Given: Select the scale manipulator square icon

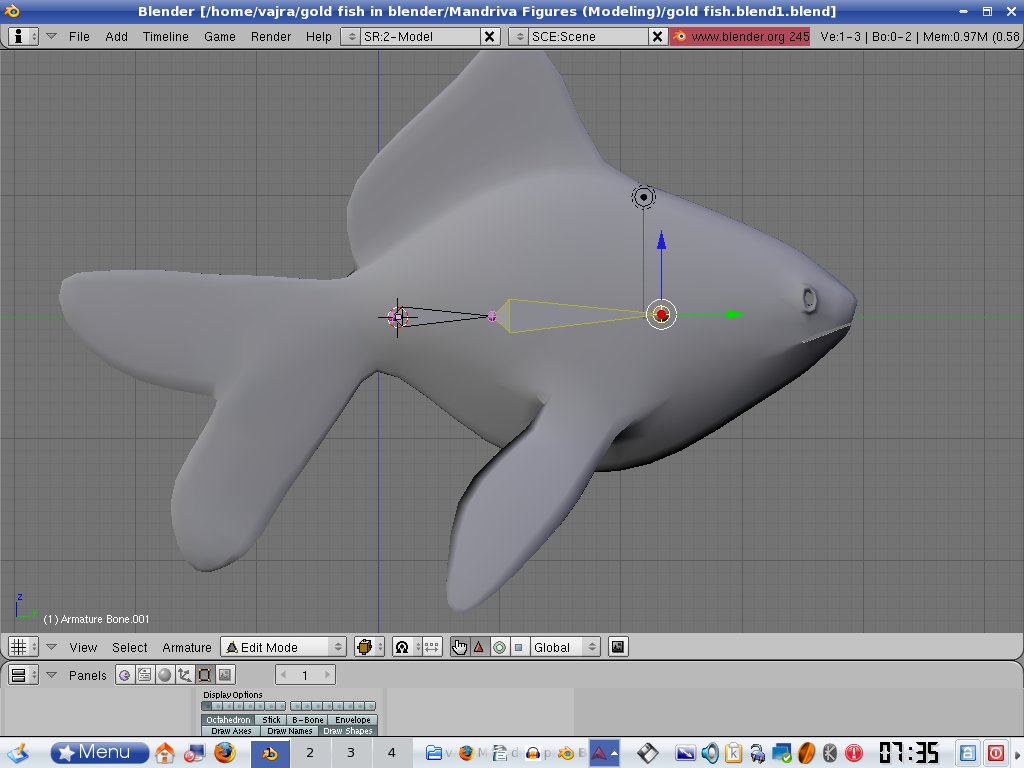Looking at the screenshot, I should [518, 647].
